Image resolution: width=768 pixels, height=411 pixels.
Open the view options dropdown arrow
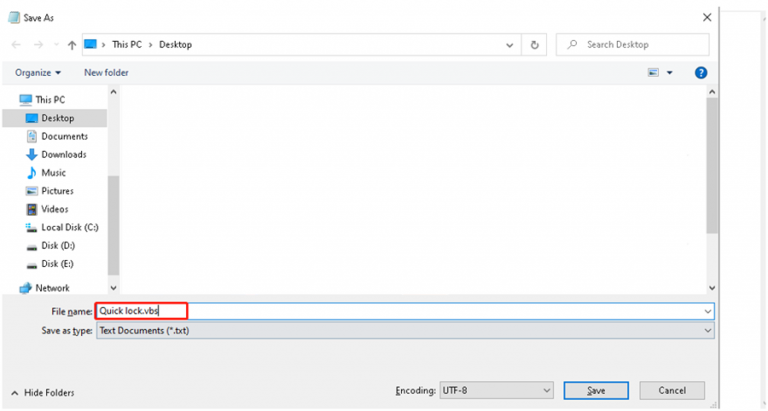[670, 73]
